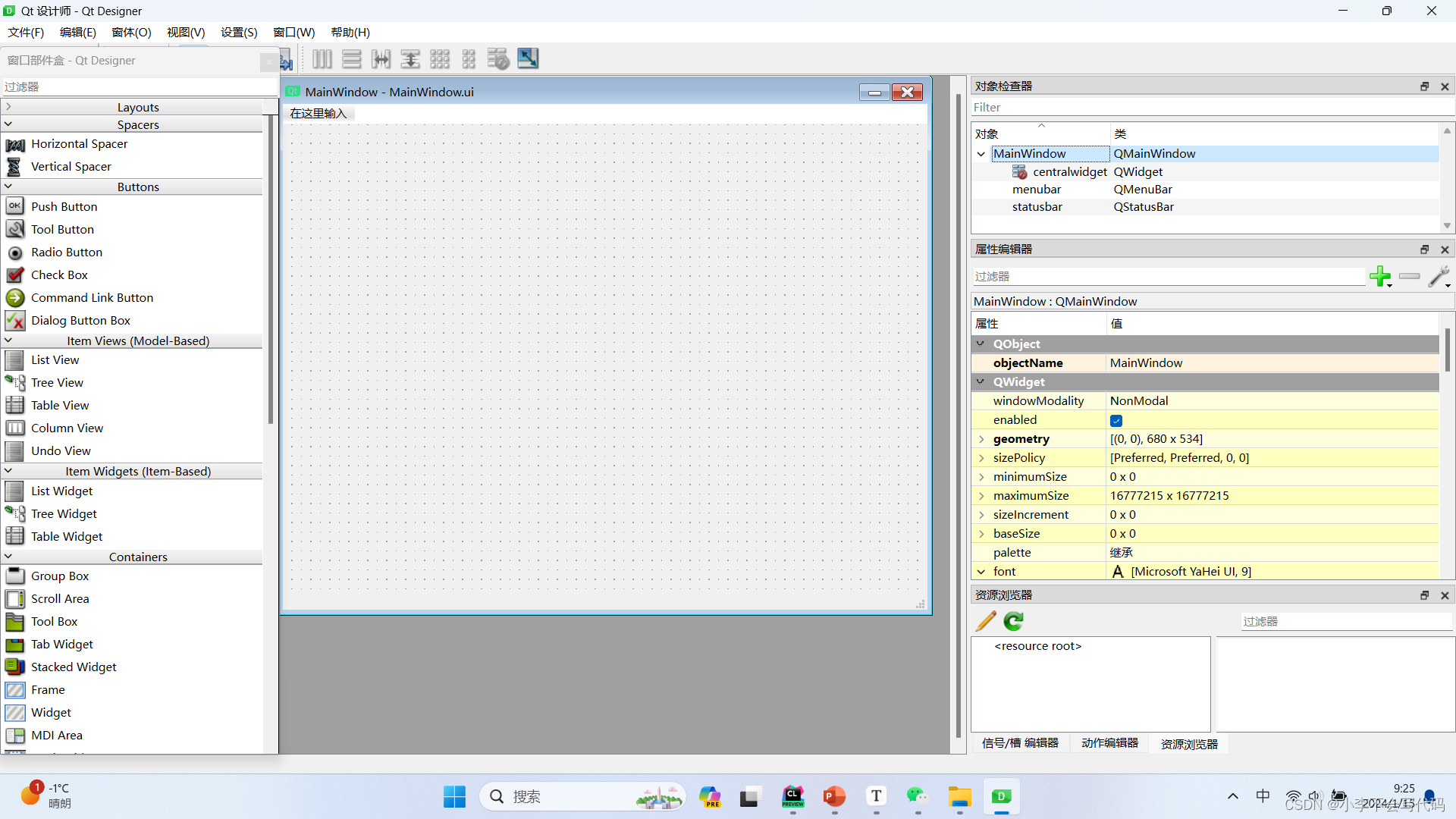Screen dimensions: 1456x819
Task: Switch to 资源浏览器 tab
Action: pos(1189,744)
